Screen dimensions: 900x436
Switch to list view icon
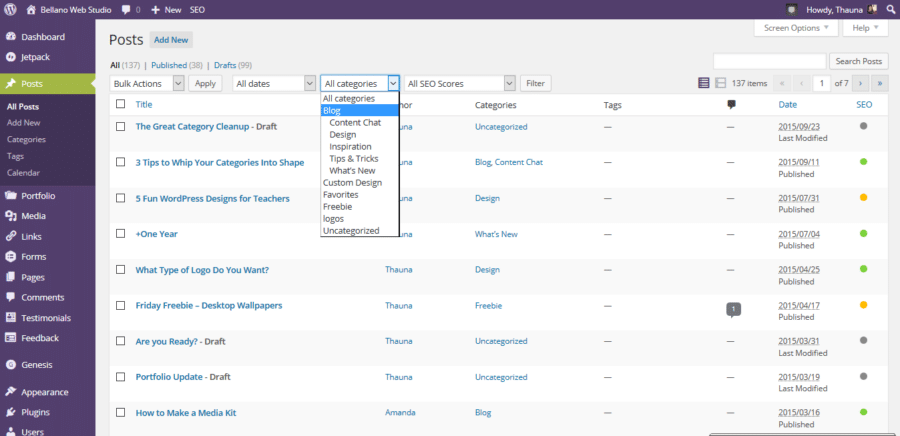704,83
